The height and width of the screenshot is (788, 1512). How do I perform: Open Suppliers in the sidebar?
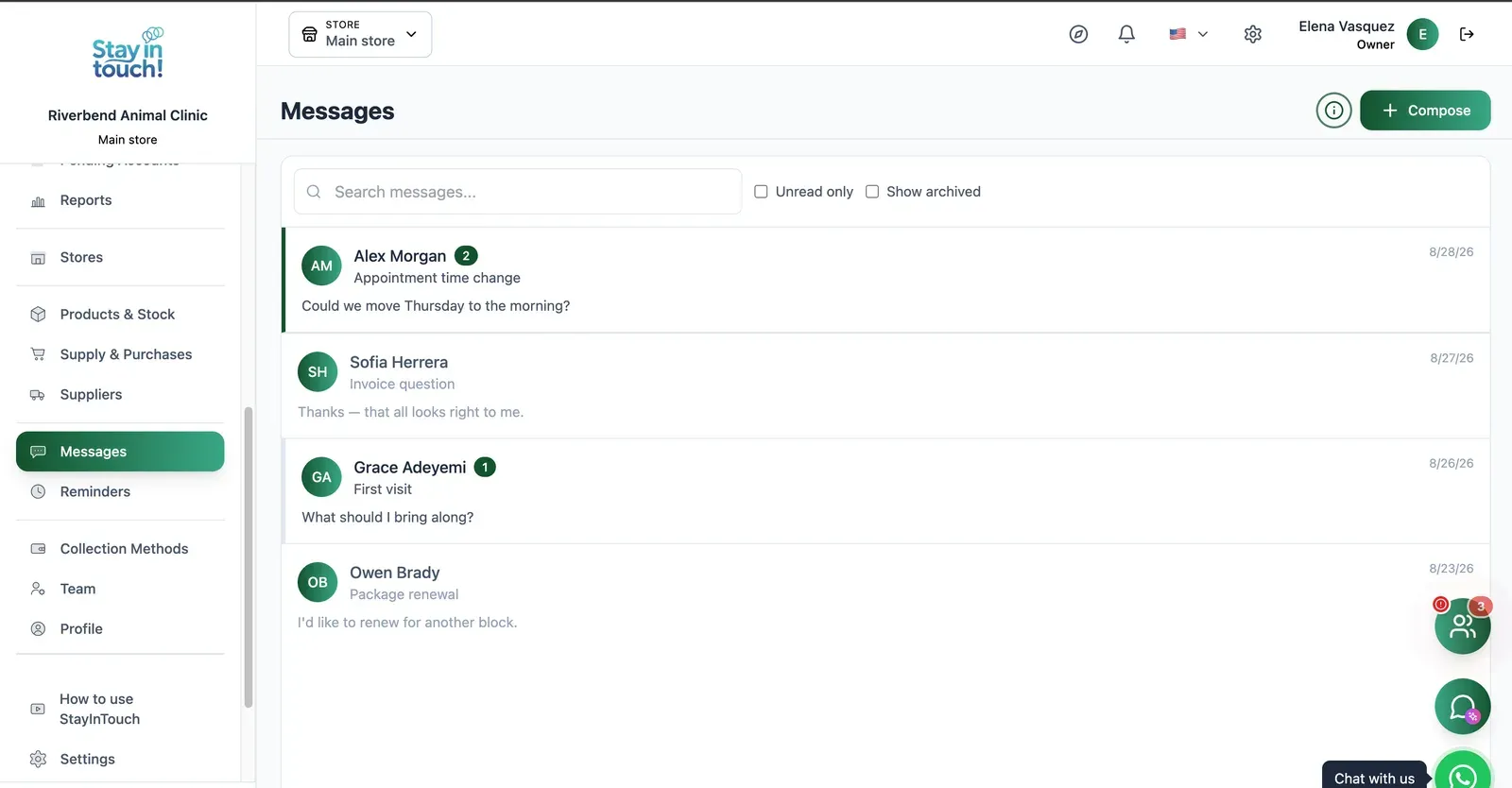120,395
